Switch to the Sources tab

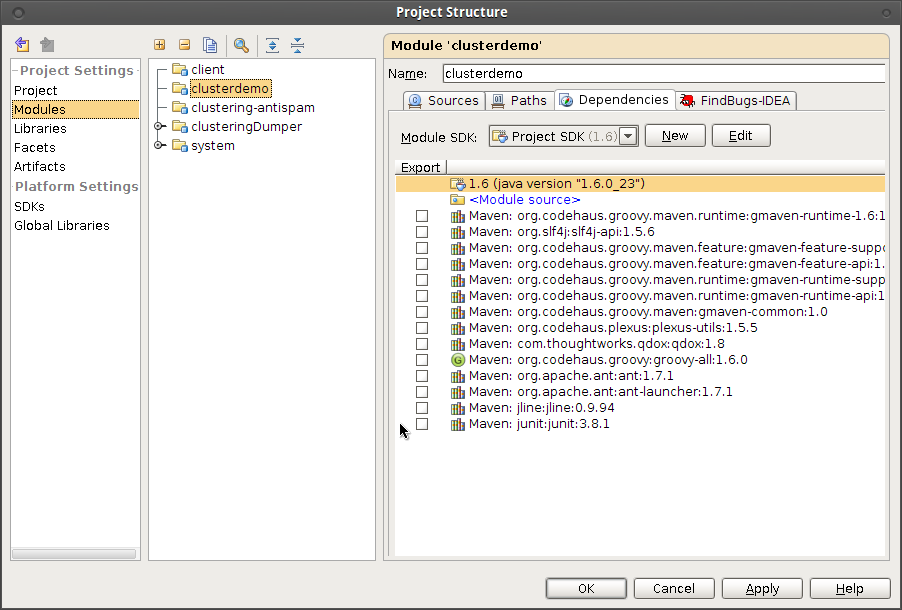(x=444, y=100)
